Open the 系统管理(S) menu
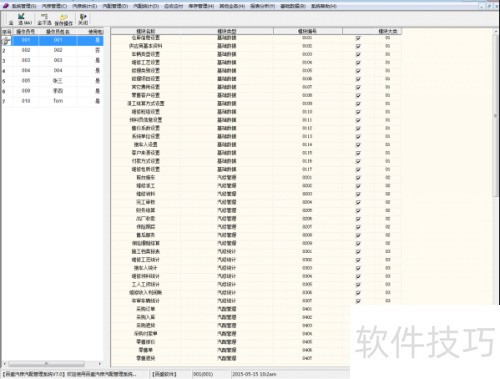This screenshot has width=500, height=379. 24,6
